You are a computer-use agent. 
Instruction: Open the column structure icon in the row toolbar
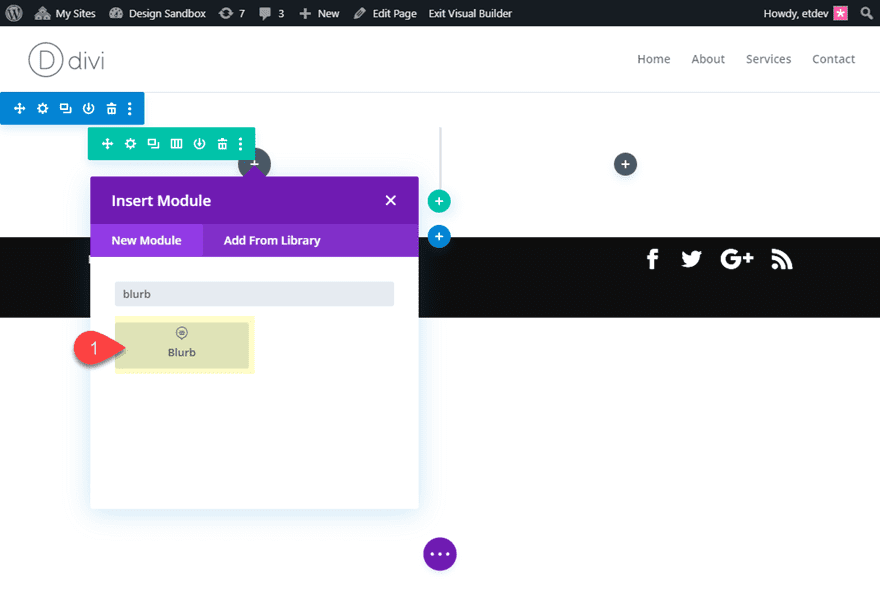click(175, 143)
